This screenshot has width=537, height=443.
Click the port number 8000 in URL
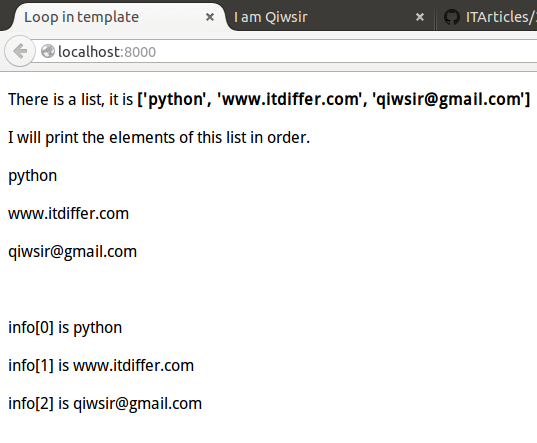[140, 52]
